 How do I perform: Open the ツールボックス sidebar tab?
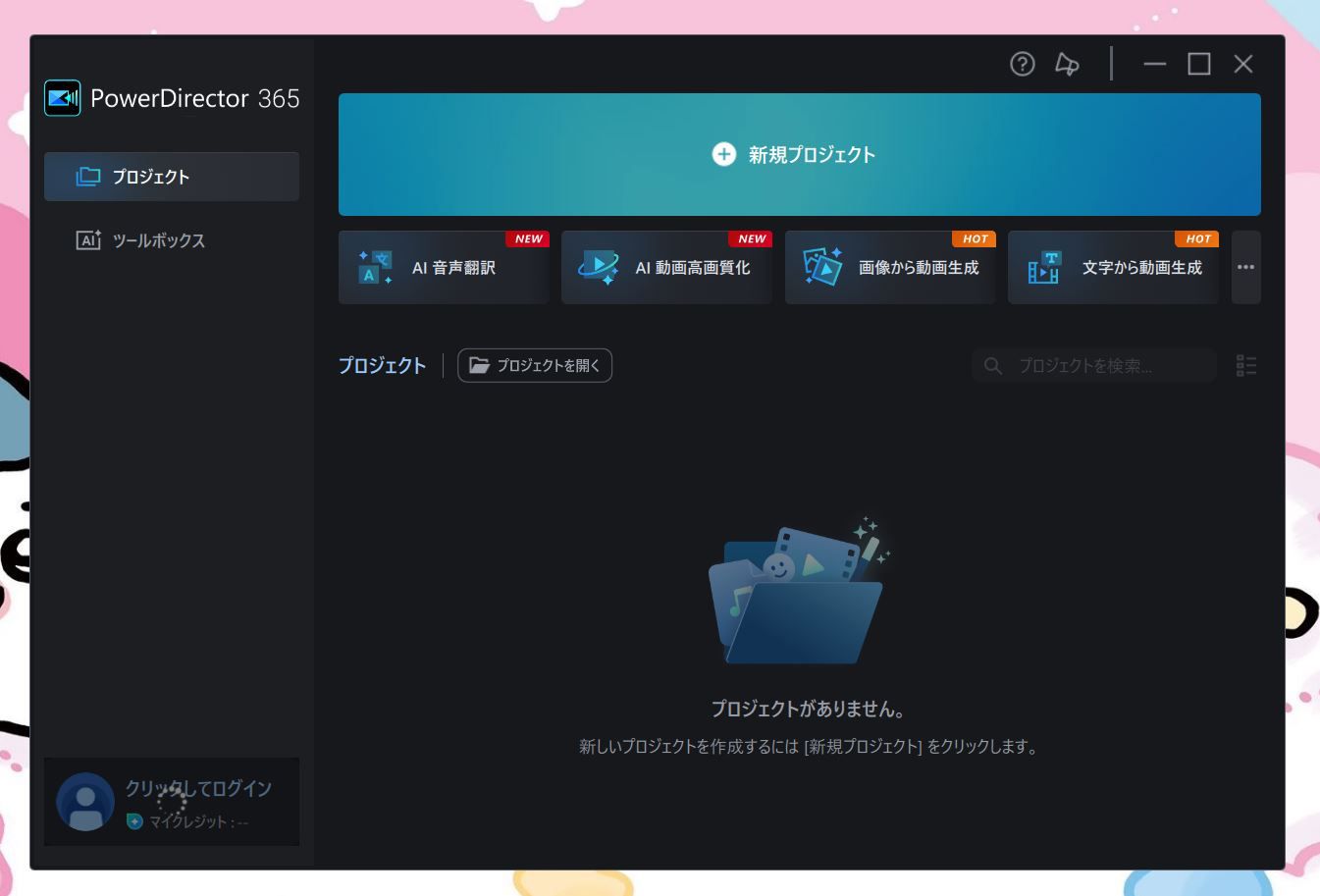click(172, 240)
